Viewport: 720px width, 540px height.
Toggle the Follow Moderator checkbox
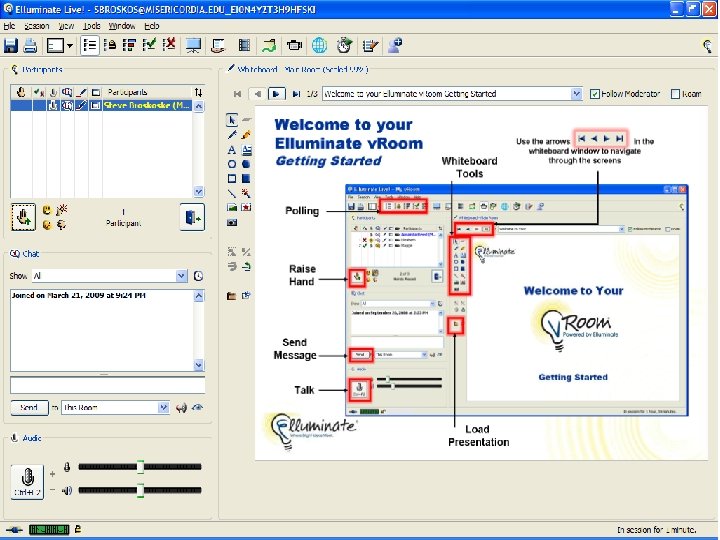point(595,94)
